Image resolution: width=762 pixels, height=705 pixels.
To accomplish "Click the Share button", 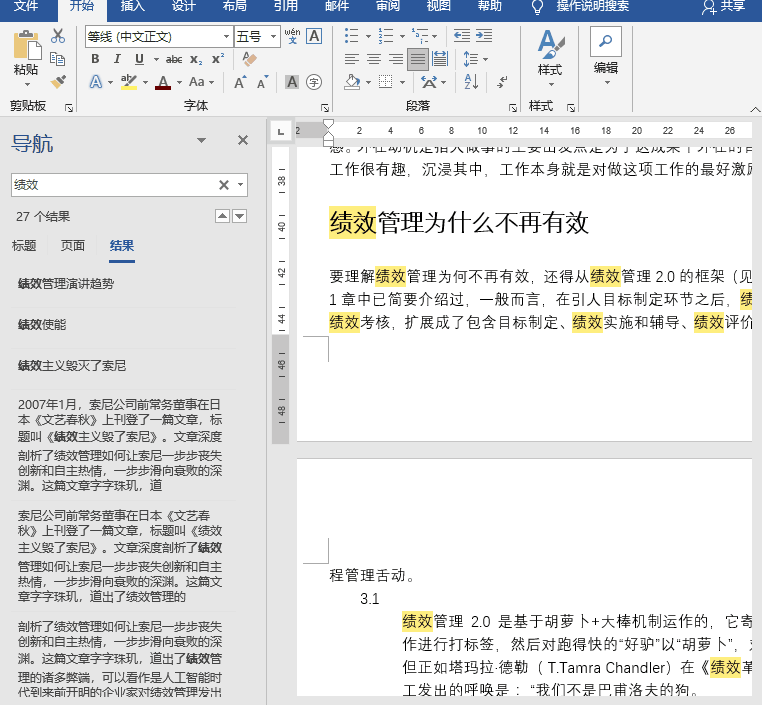I will point(724,7).
